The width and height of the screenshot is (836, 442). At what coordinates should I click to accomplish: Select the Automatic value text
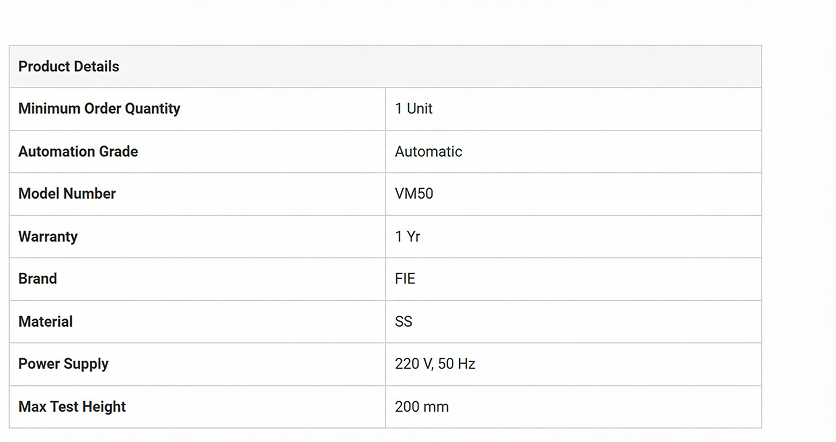(x=428, y=151)
